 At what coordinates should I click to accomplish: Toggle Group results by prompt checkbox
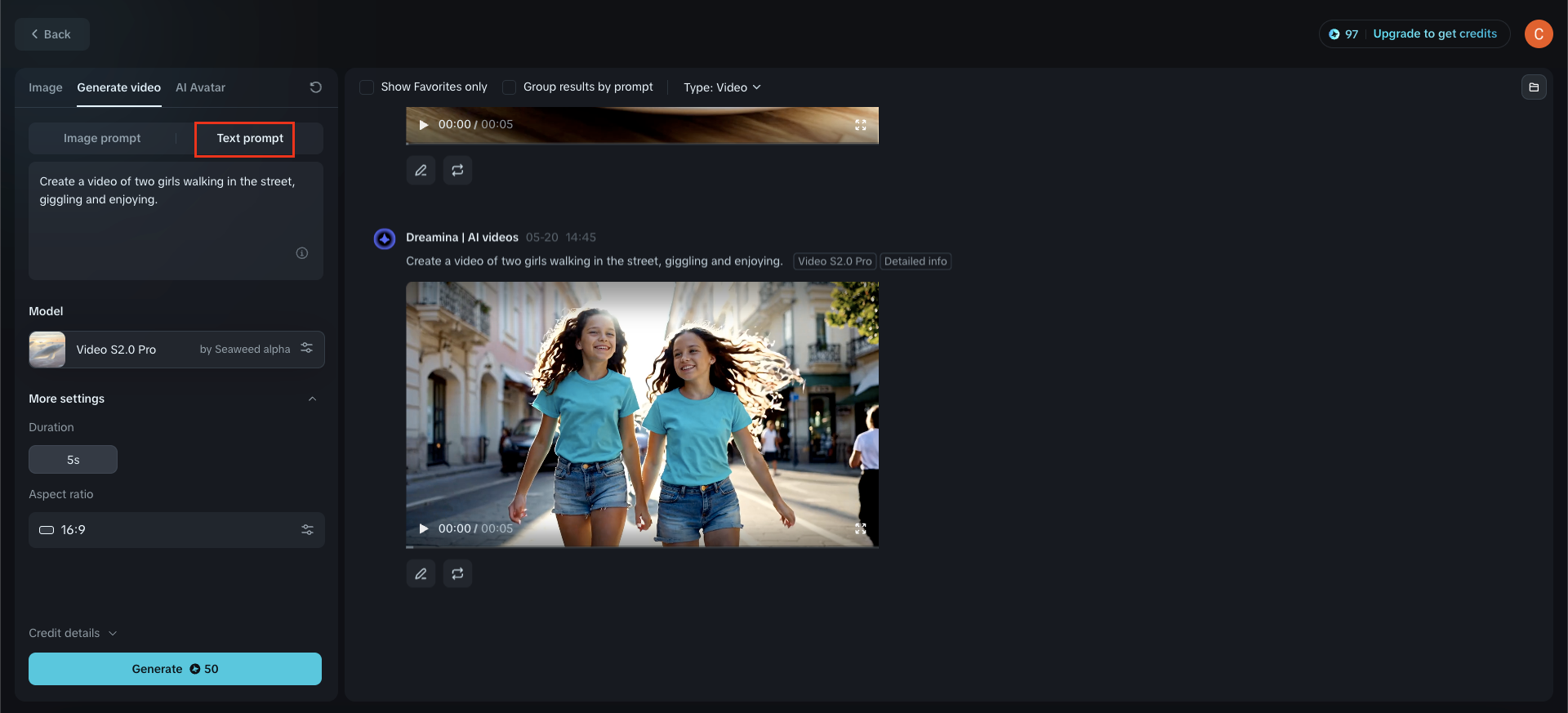[510, 87]
